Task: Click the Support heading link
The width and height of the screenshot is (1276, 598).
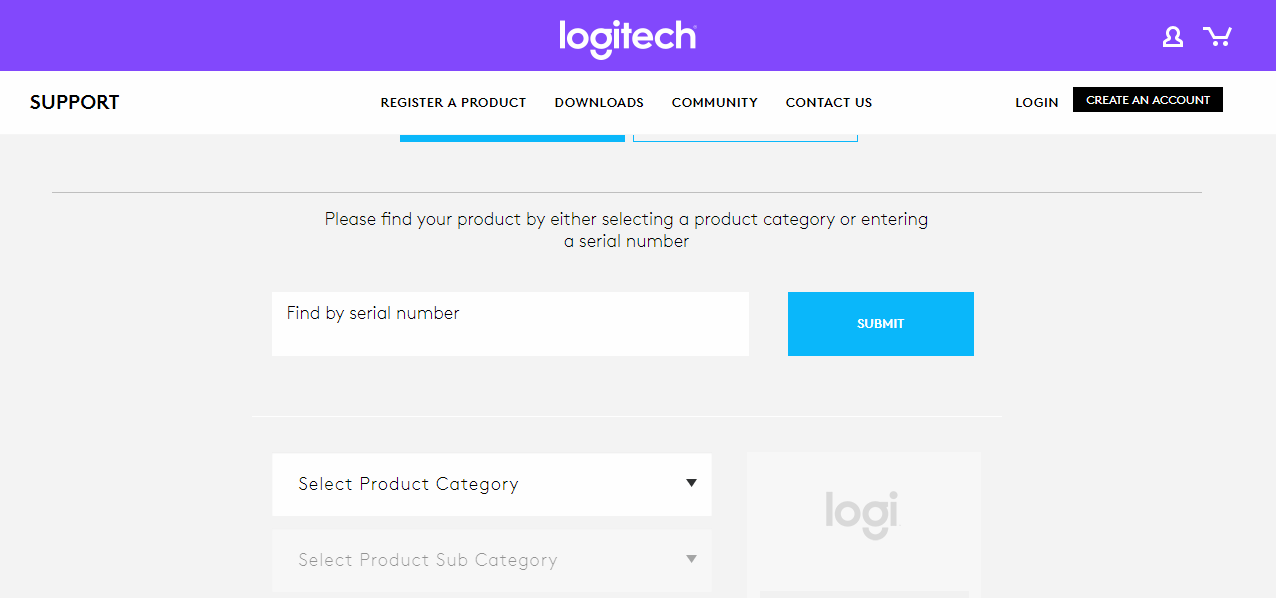Action: (74, 102)
